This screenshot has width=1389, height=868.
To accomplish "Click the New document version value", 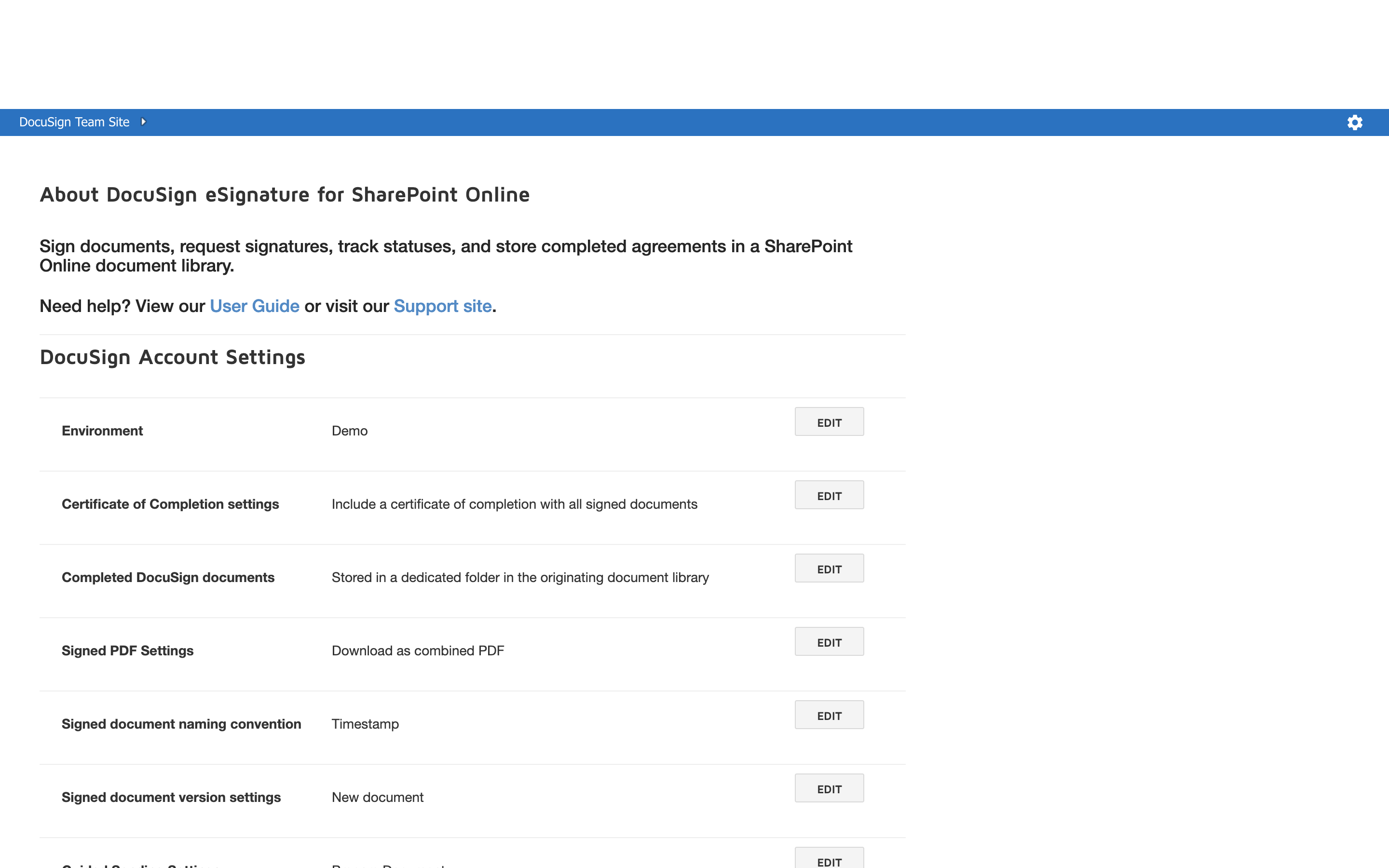I will coord(377,798).
